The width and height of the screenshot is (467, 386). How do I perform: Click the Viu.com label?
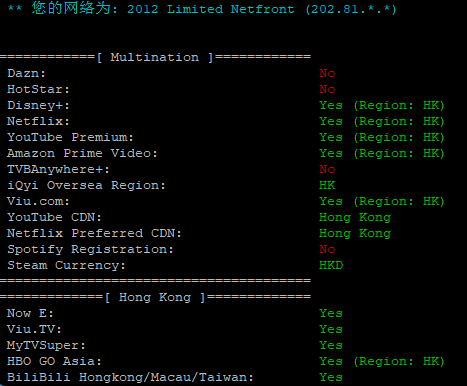[38, 201]
